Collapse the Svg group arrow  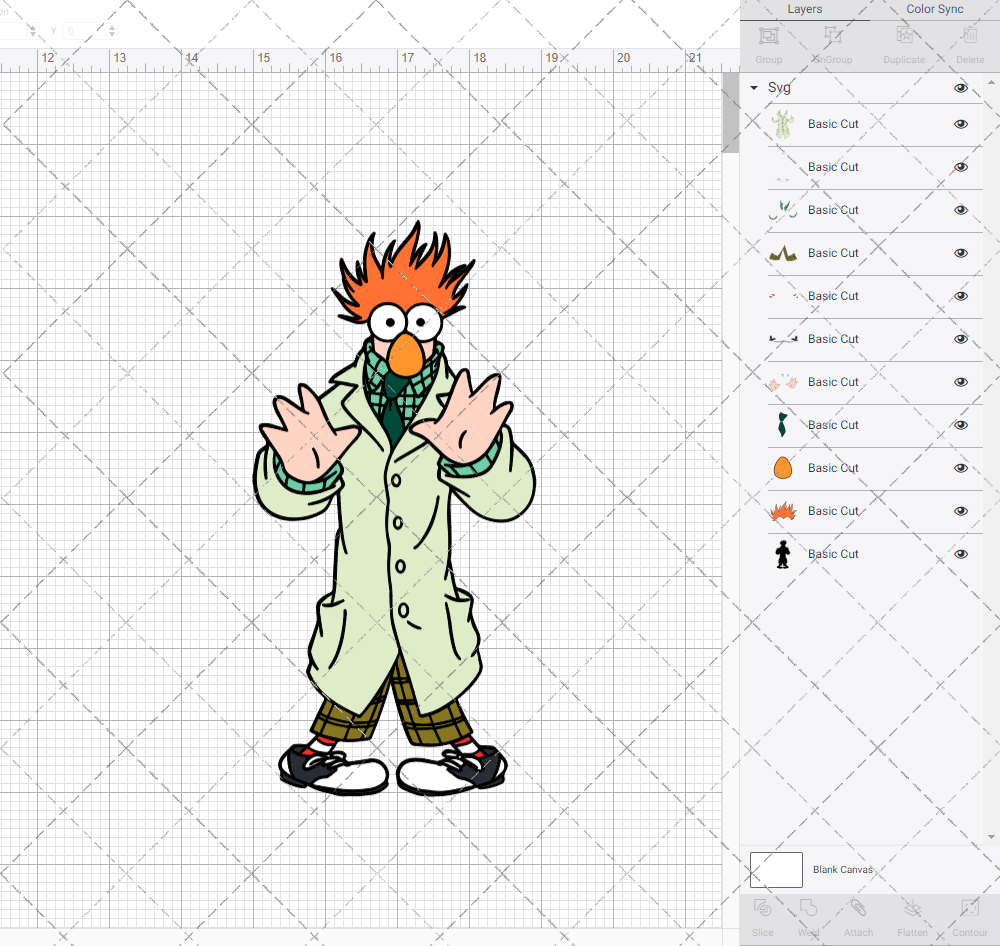coord(754,88)
